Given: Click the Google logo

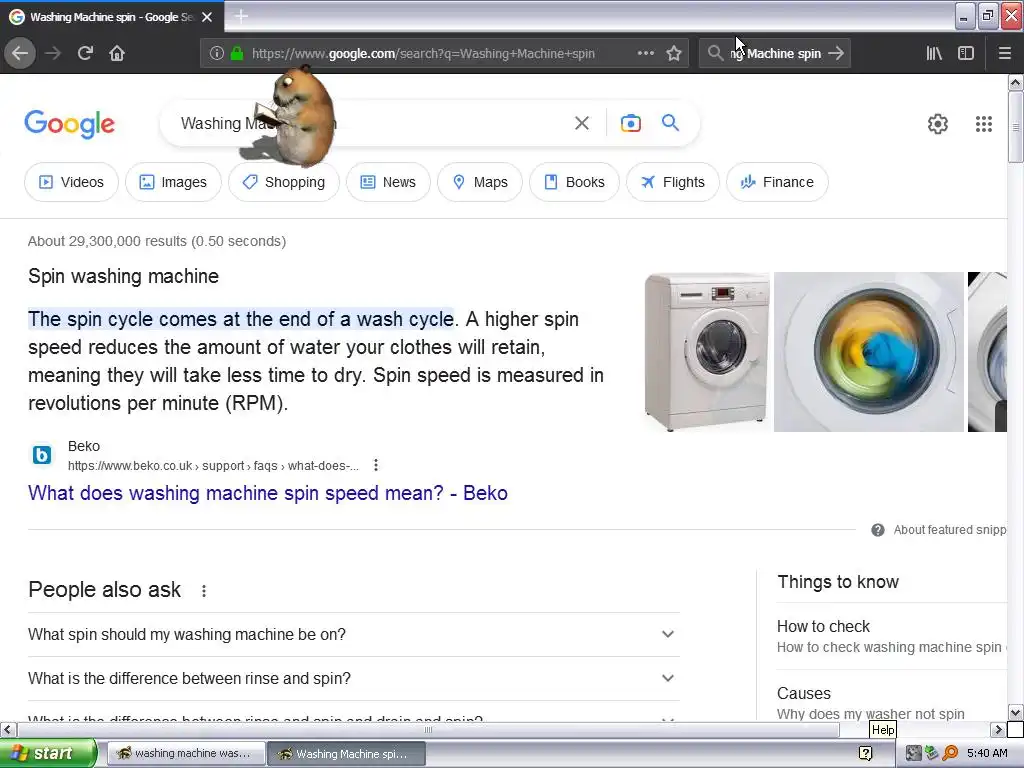Looking at the screenshot, I should pos(69,123).
